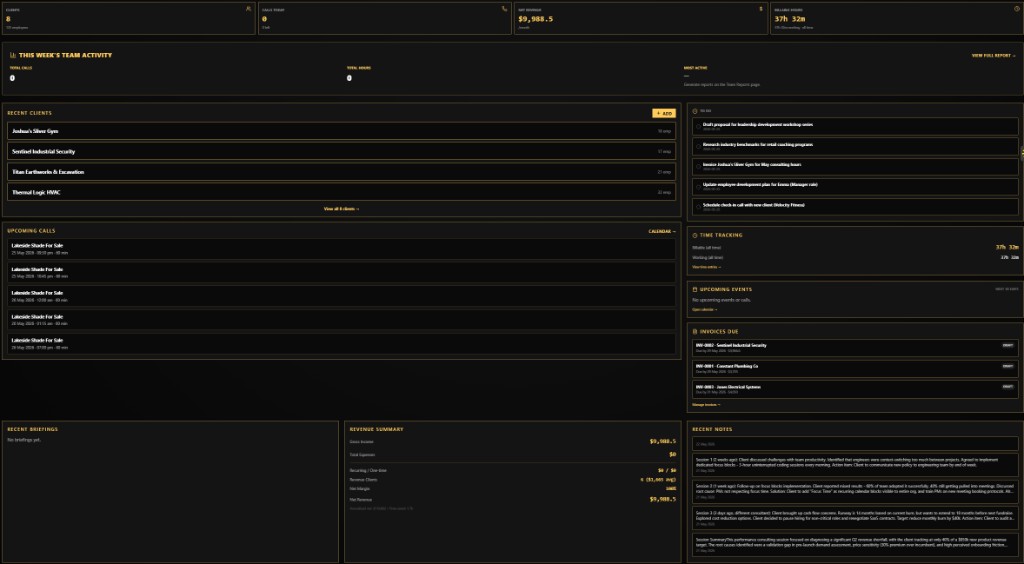The image size is (1024, 564).
Task: Click the clock icon beside Time Tracking
Action: pyautogui.click(x=695, y=235)
